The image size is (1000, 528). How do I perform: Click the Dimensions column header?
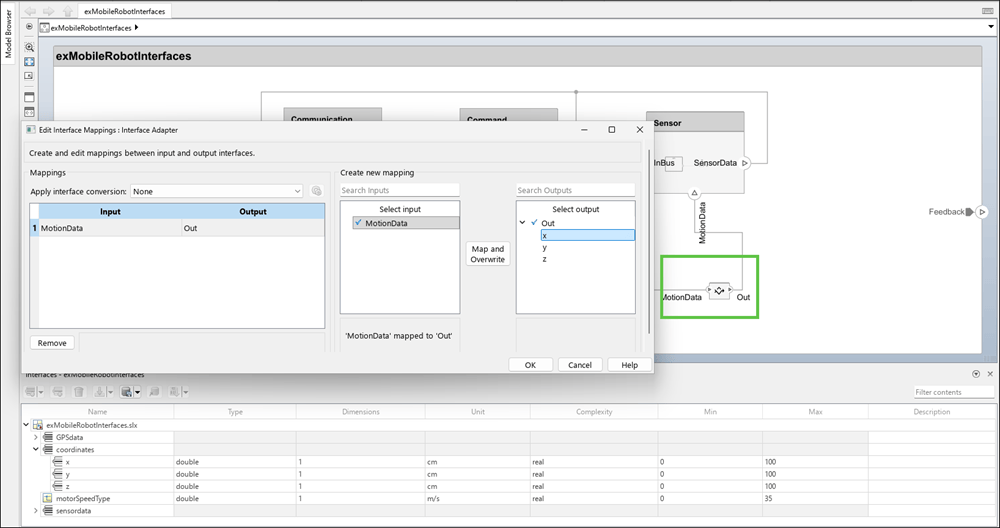tap(360, 412)
